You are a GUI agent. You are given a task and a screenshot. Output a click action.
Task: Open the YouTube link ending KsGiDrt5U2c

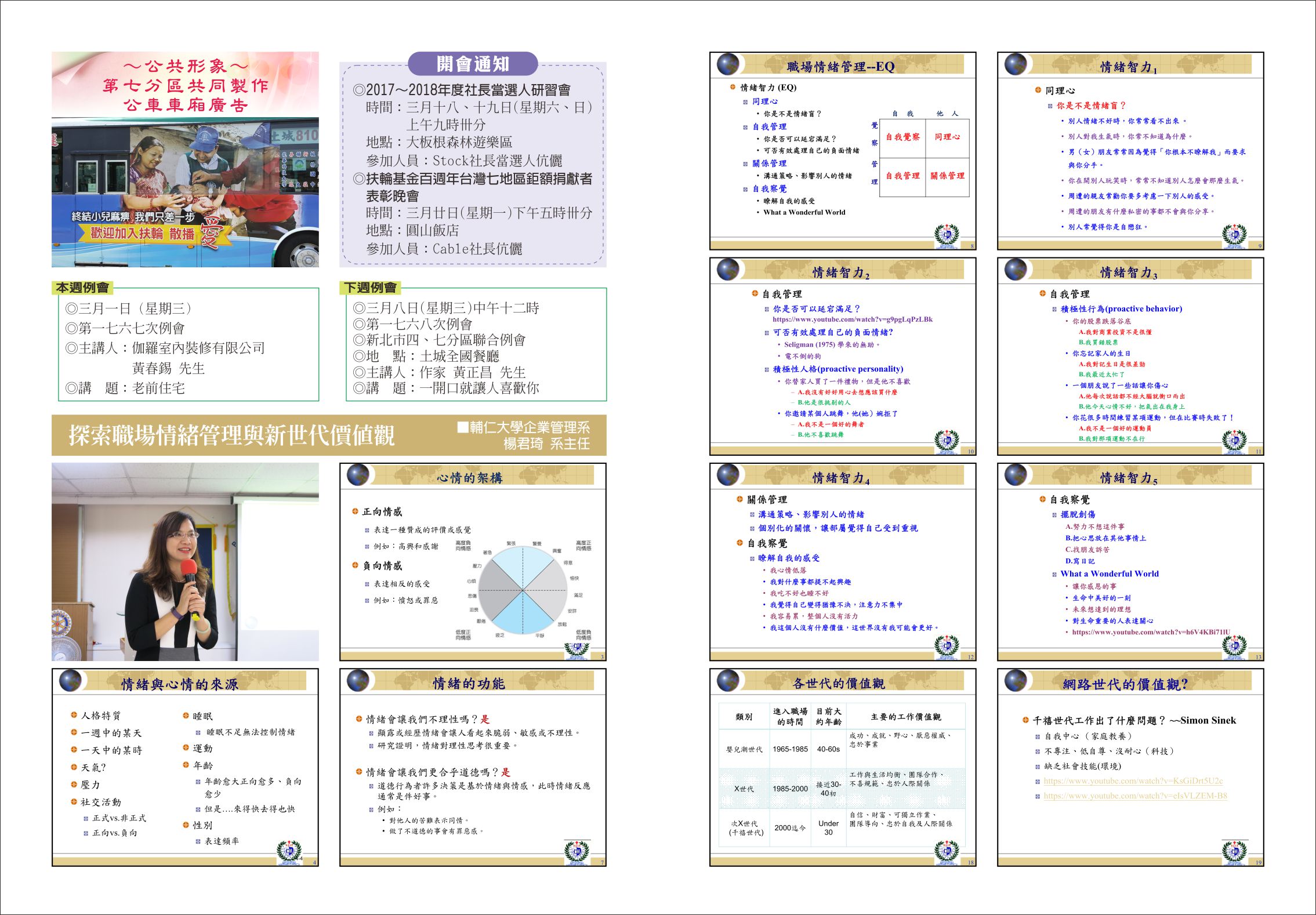(x=1133, y=781)
